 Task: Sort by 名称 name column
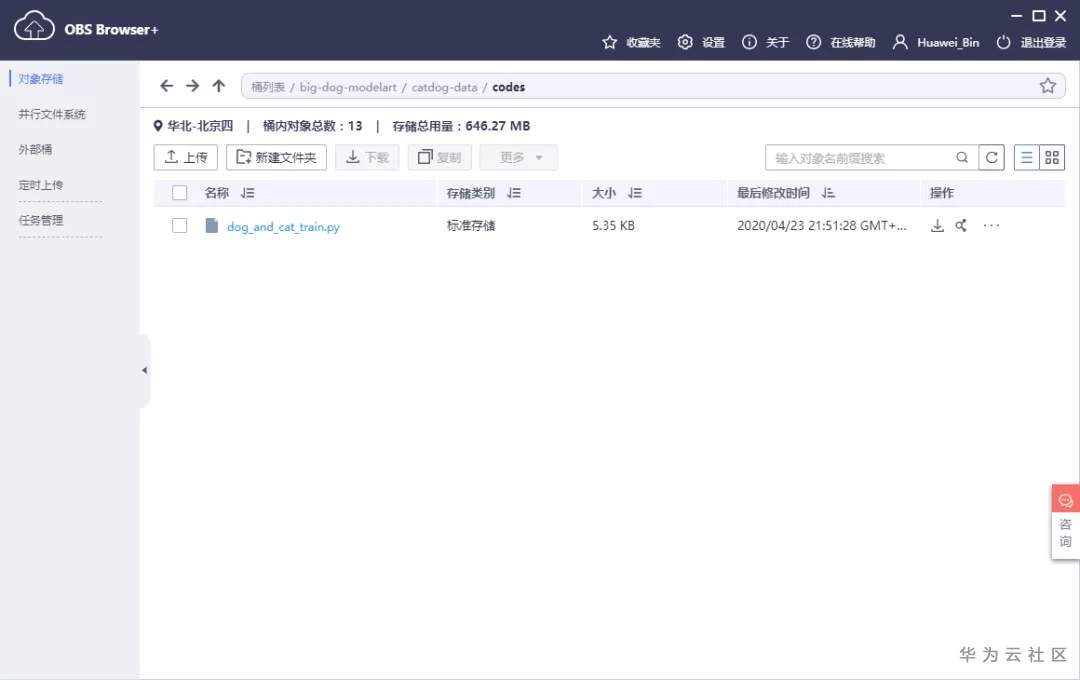247,193
